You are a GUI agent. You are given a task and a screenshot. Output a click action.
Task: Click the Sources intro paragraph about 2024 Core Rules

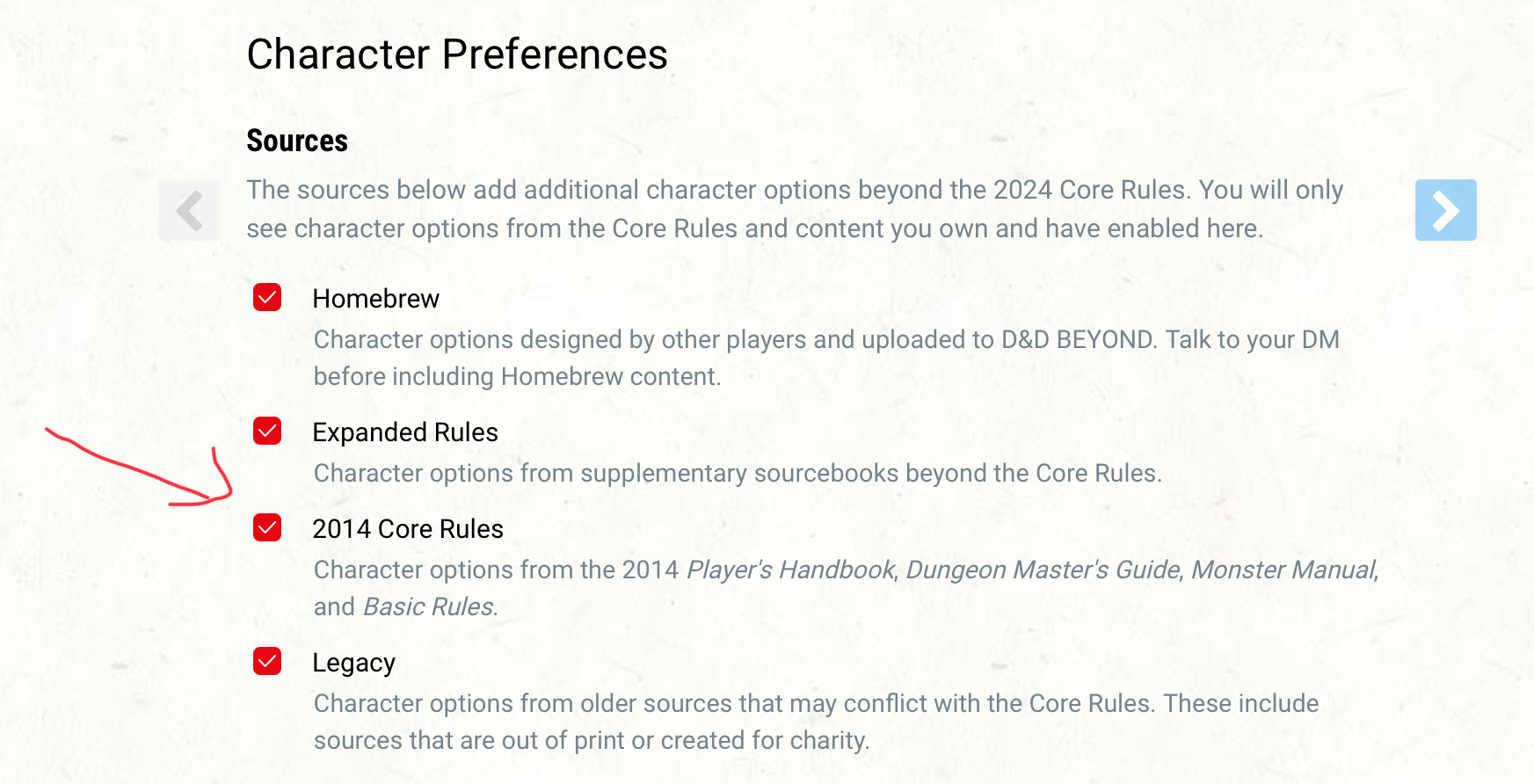[x=794, y=209]
